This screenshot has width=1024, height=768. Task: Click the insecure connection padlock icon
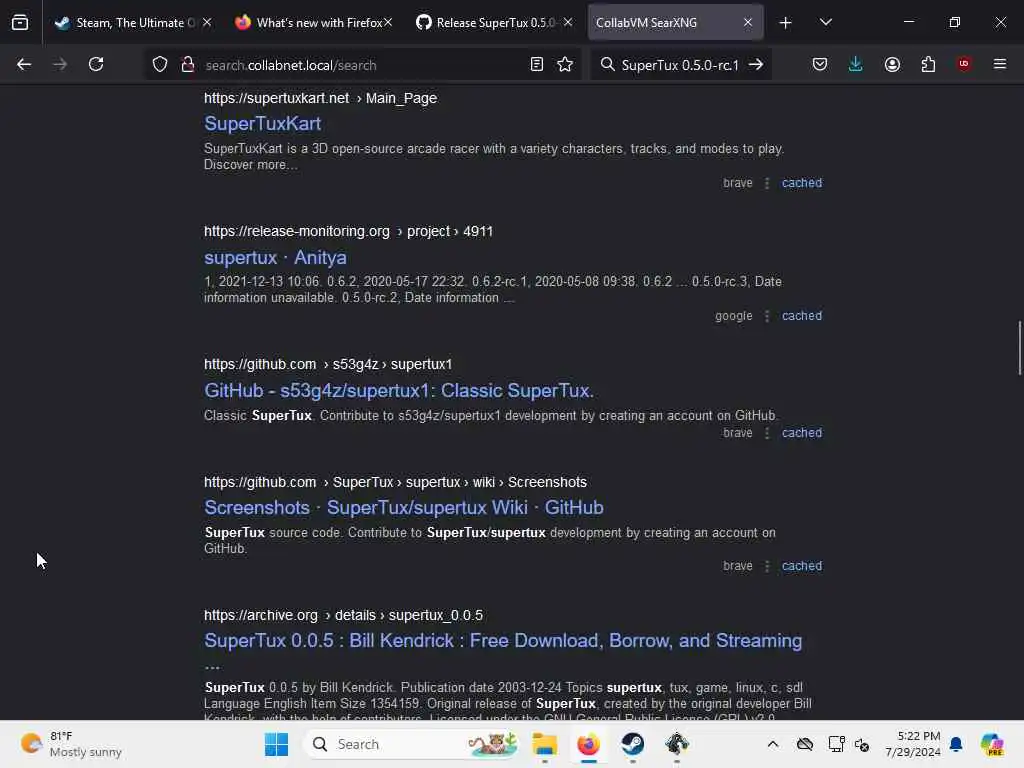pyautogui.click(x=187, y=64)
